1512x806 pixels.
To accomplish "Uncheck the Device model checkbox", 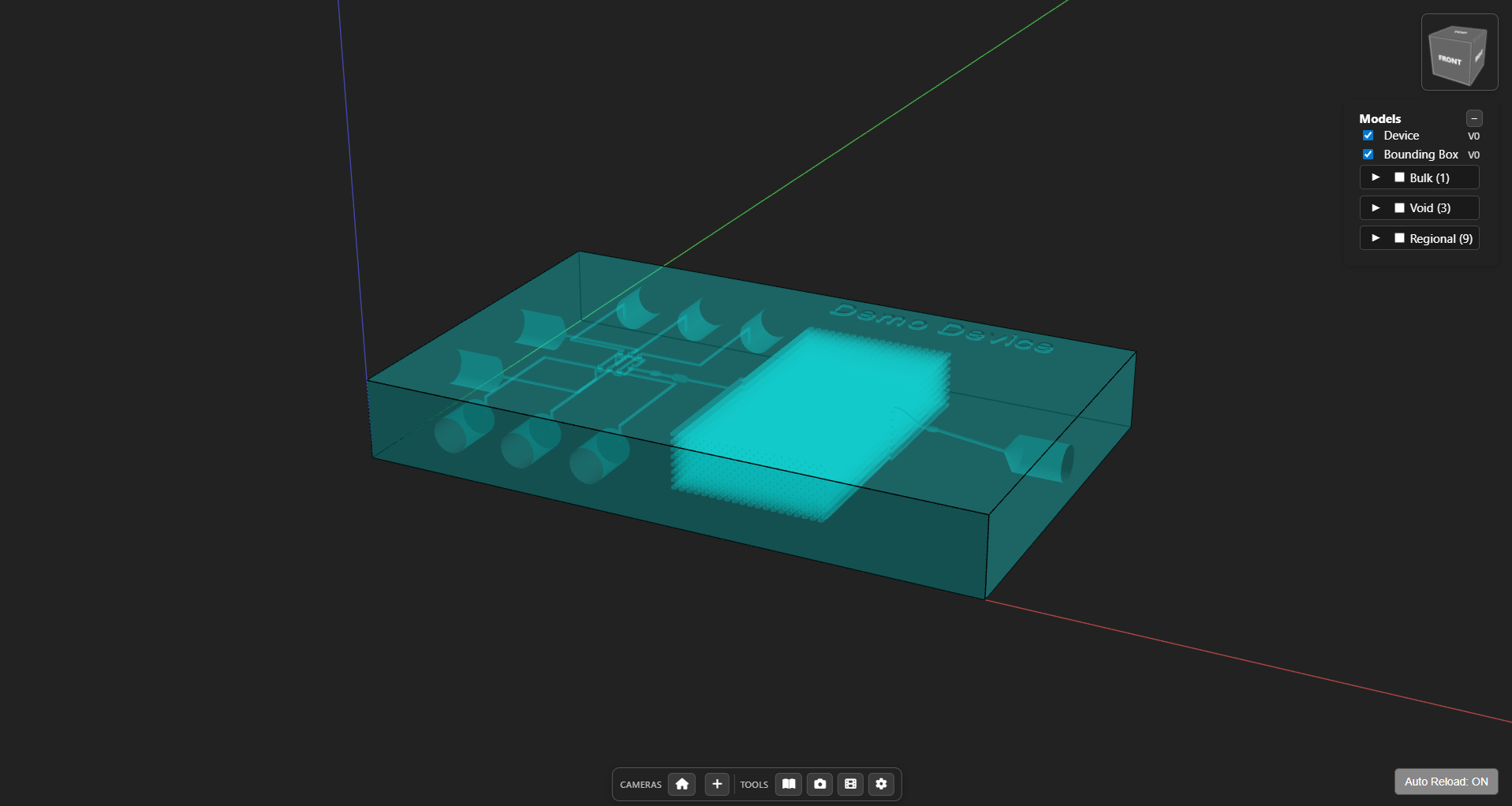I will point(1368,136).
